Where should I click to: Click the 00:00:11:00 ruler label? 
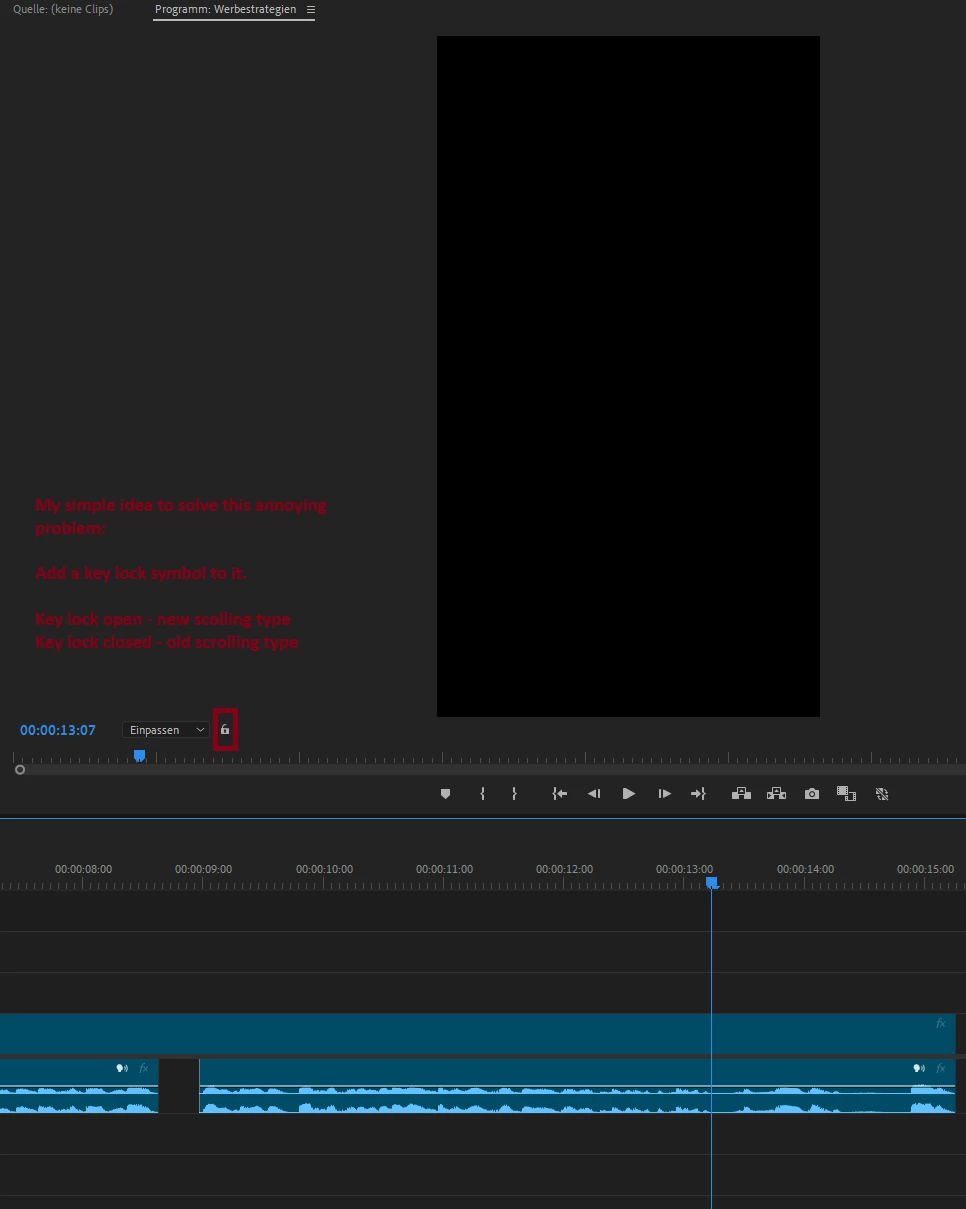[444, 869]
